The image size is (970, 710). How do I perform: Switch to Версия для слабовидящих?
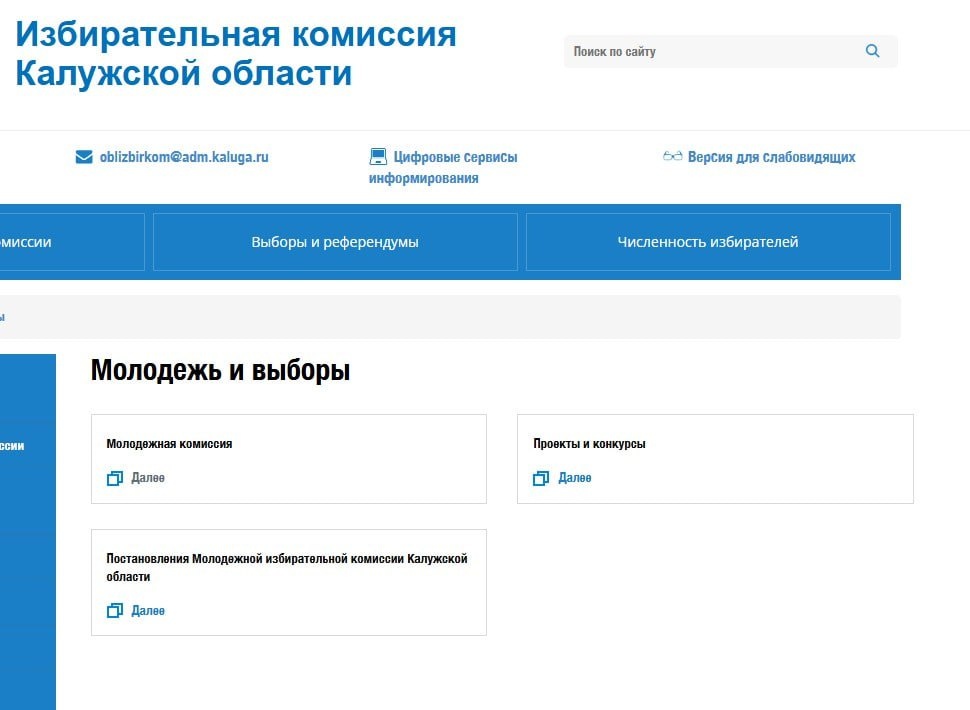coord(771,157)
